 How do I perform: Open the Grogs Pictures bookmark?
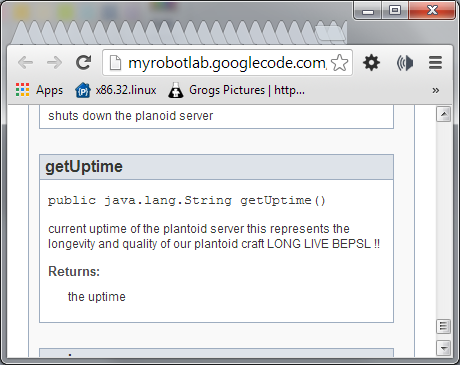click(236, 90)
